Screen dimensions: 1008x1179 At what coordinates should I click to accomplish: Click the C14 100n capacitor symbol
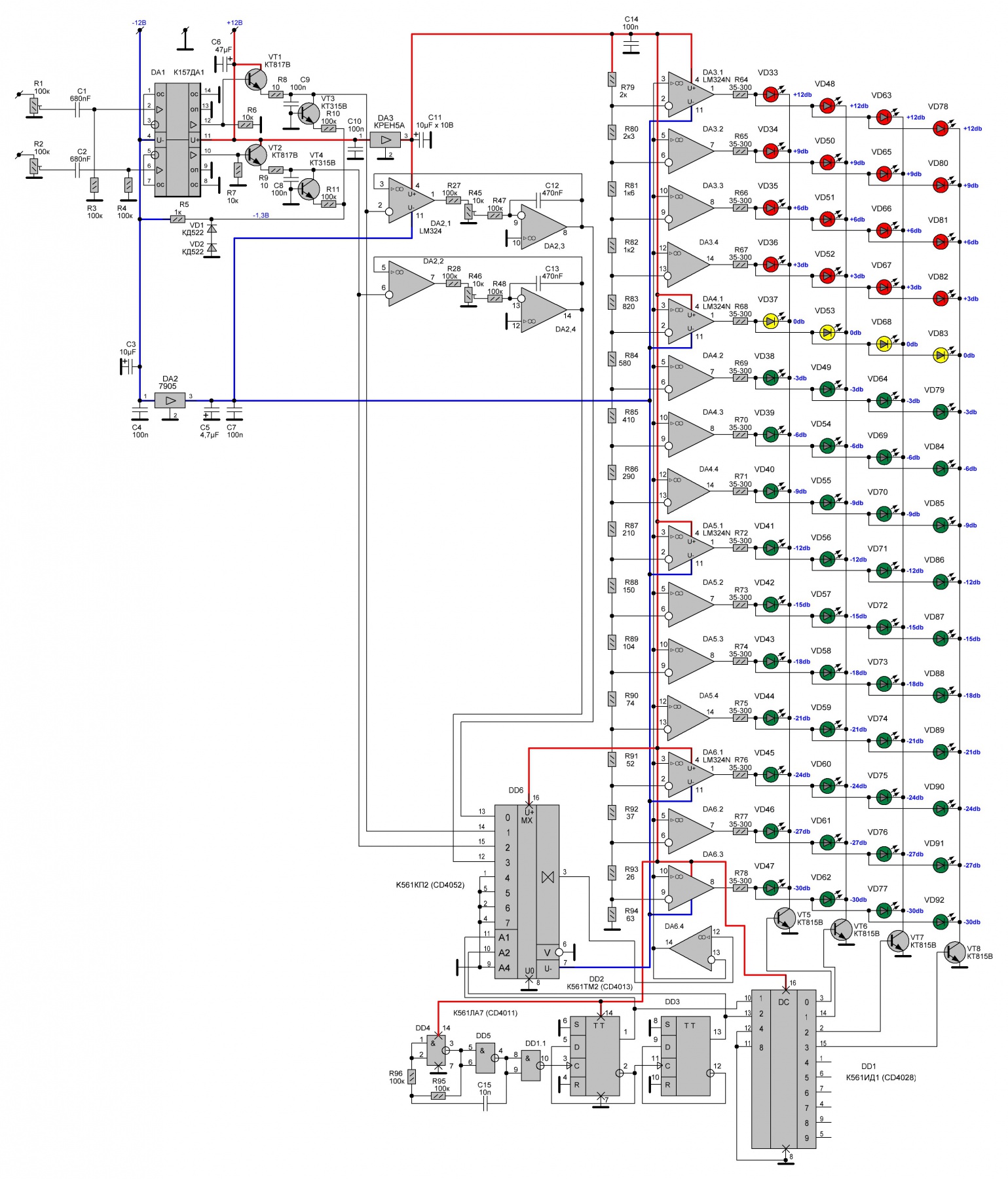tap(631, 43)
